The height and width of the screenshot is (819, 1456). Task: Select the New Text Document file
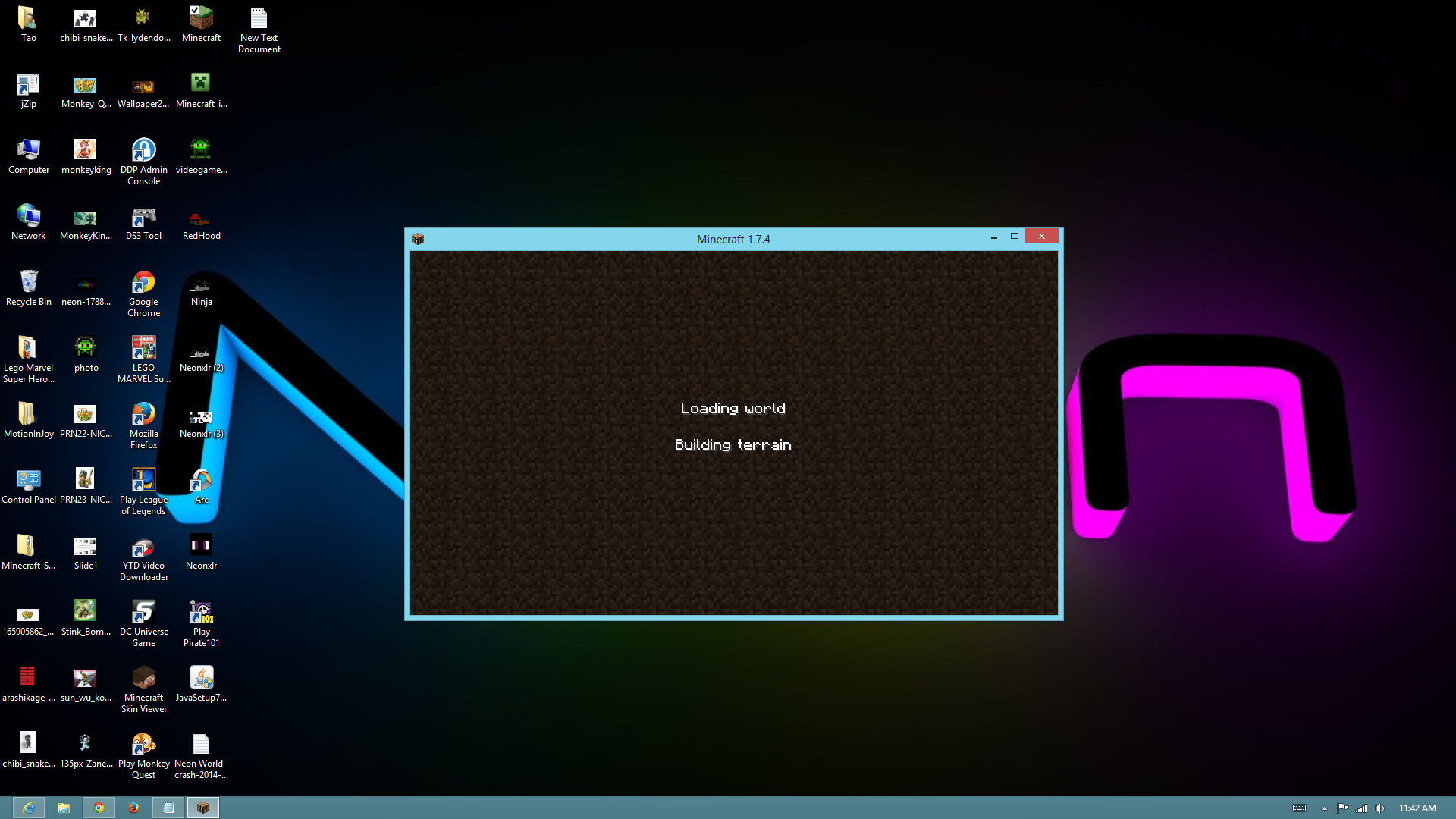tap(259, 19)
